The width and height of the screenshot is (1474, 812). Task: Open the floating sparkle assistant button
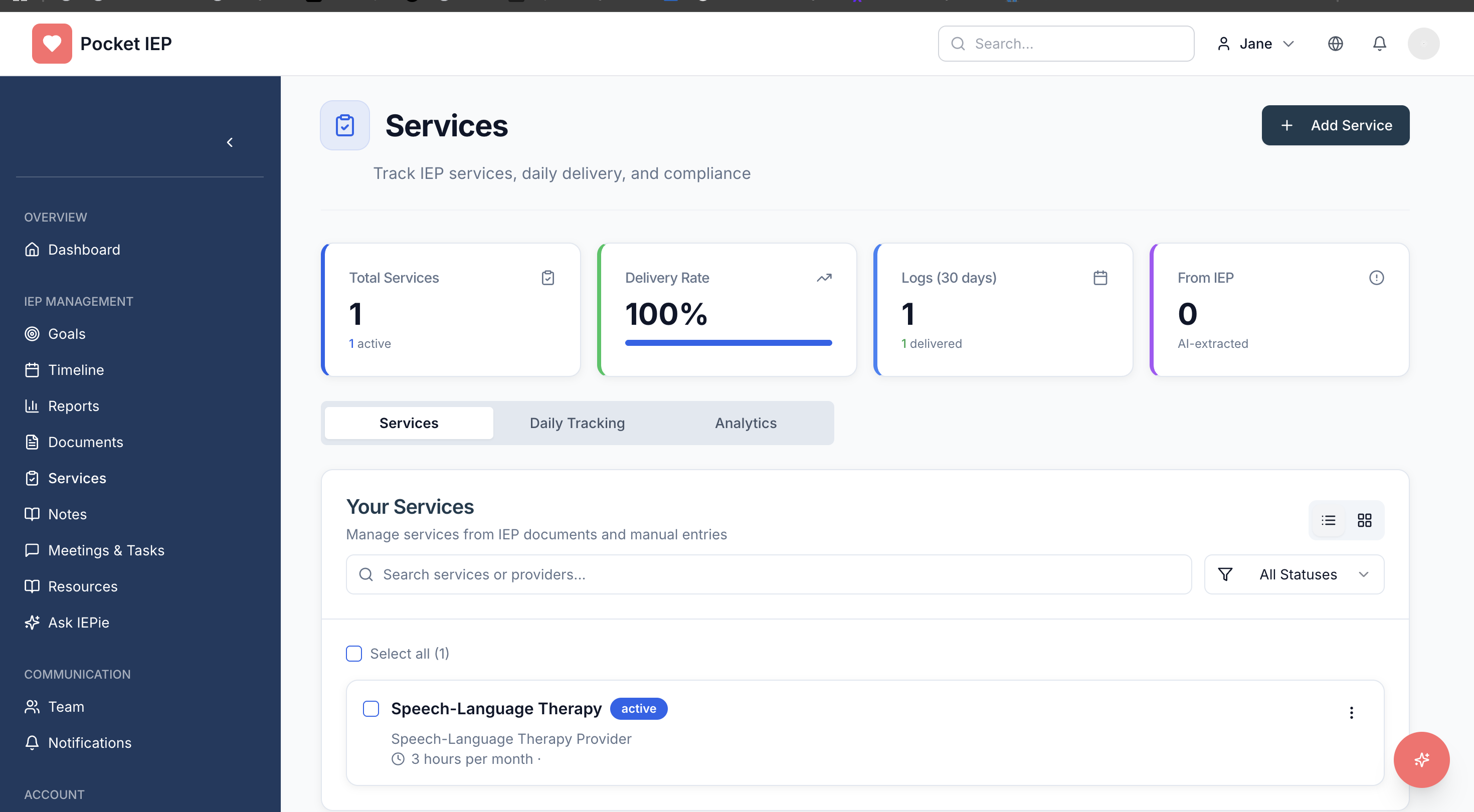pos(1421,759)
